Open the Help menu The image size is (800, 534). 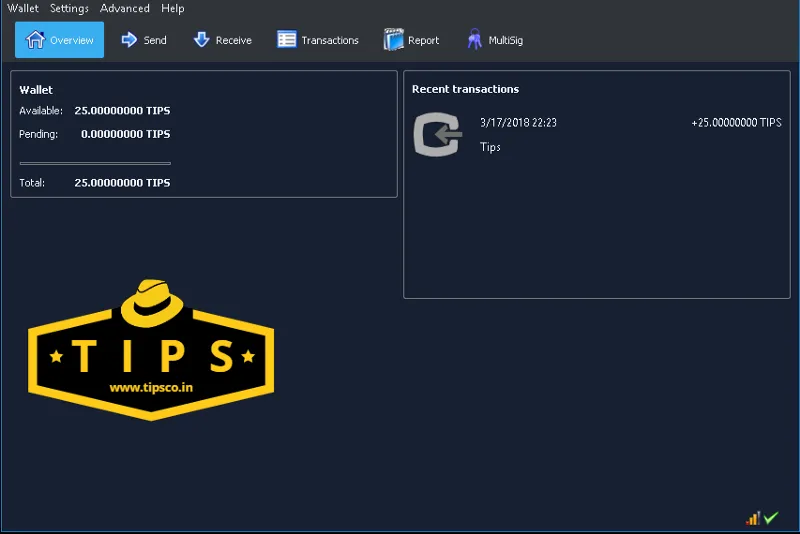(x=172, y=8)
